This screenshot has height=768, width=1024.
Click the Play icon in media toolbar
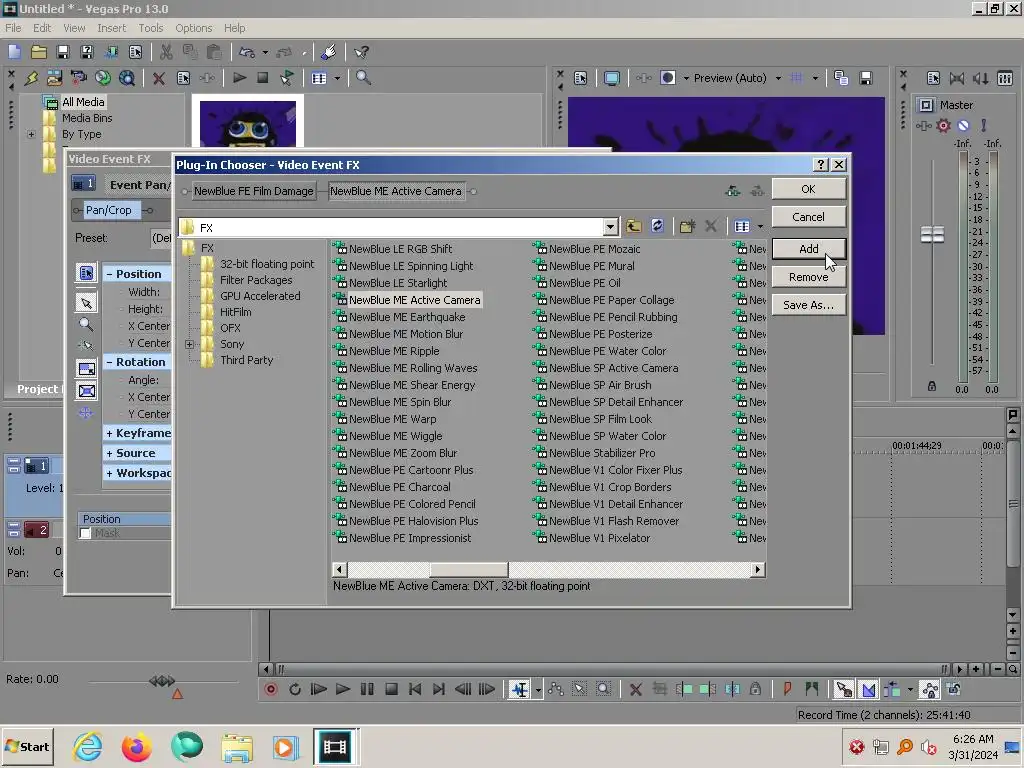(x=240, y=78)
